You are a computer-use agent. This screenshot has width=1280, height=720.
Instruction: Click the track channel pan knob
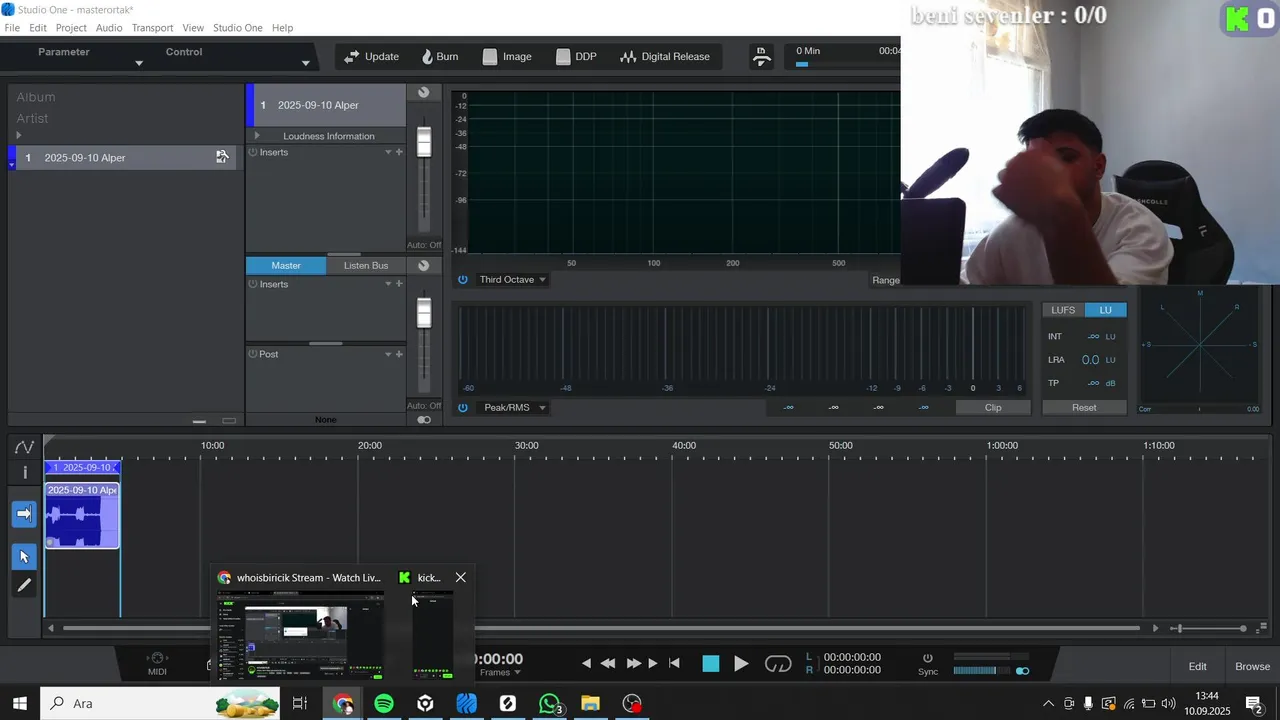[423, 92]
